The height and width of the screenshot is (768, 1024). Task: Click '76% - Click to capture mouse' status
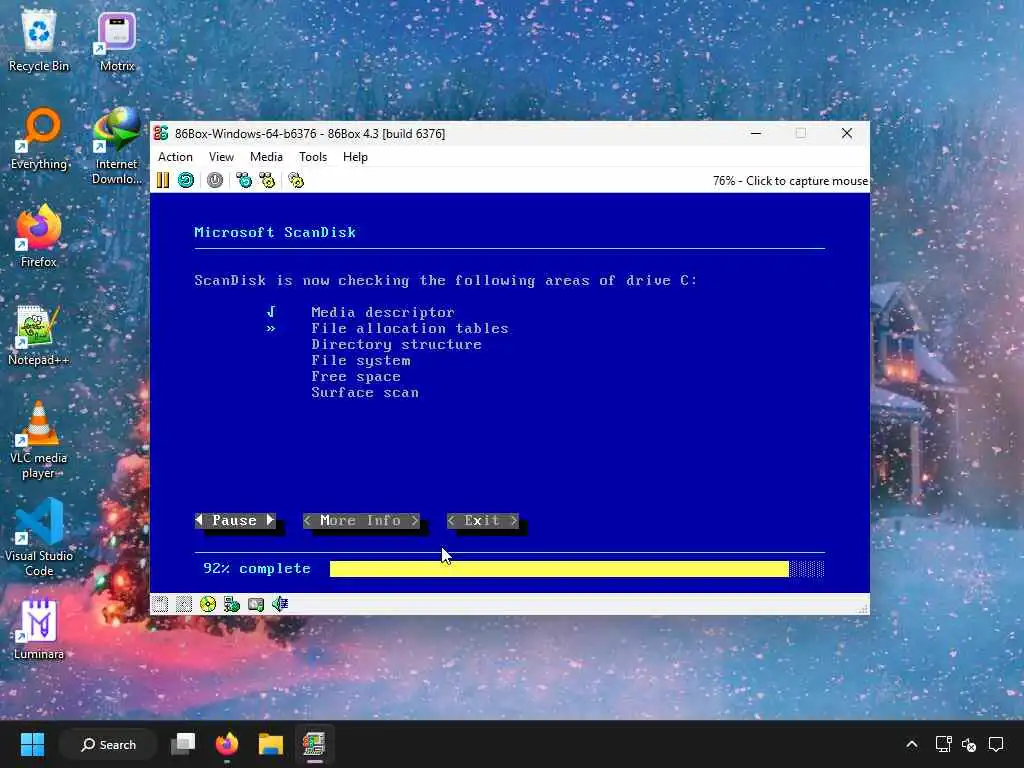point(790,181)
